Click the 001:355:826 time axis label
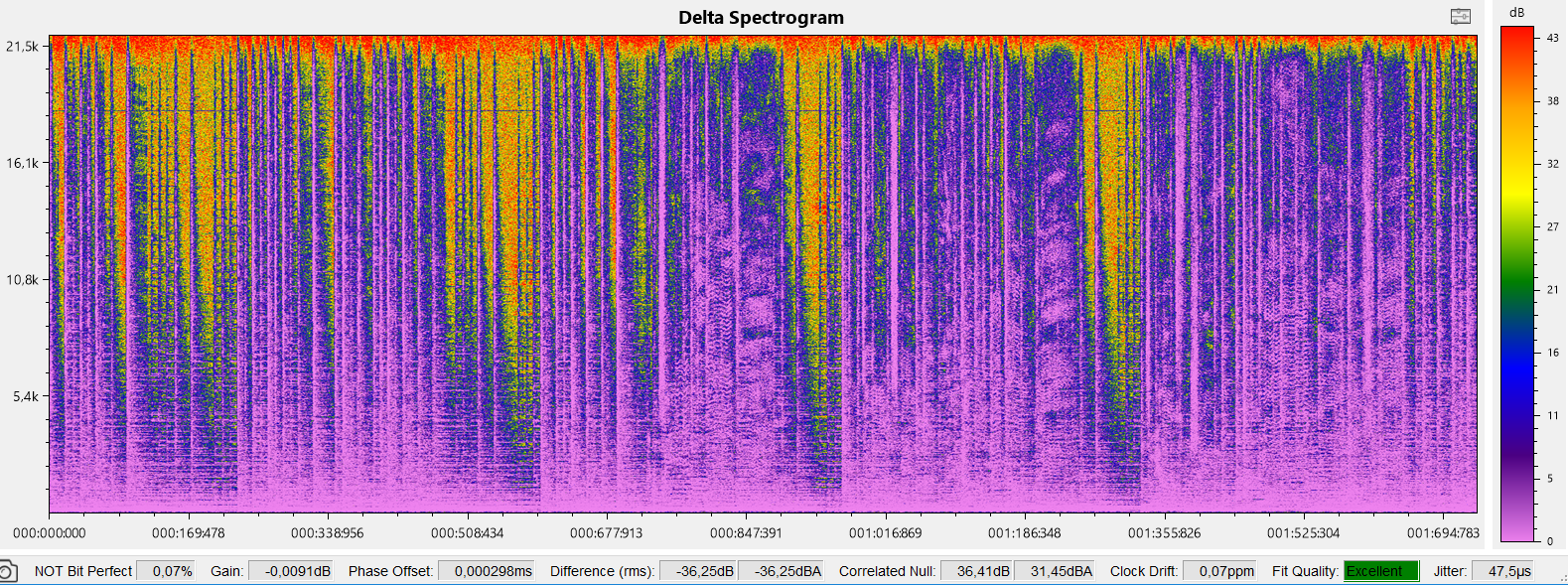 [x=1164, y=533]
